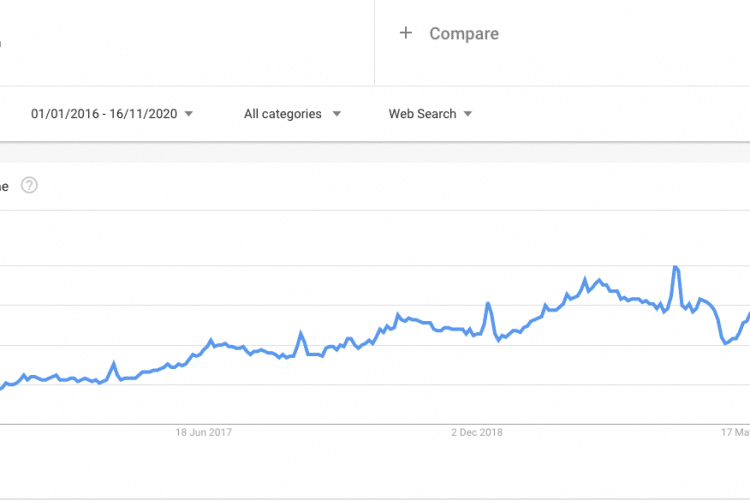Image resolution: width=750 pixels, height=500 pixels.
Task: Click the broad hump before the tallest peak
Action: tap(597, 281)
